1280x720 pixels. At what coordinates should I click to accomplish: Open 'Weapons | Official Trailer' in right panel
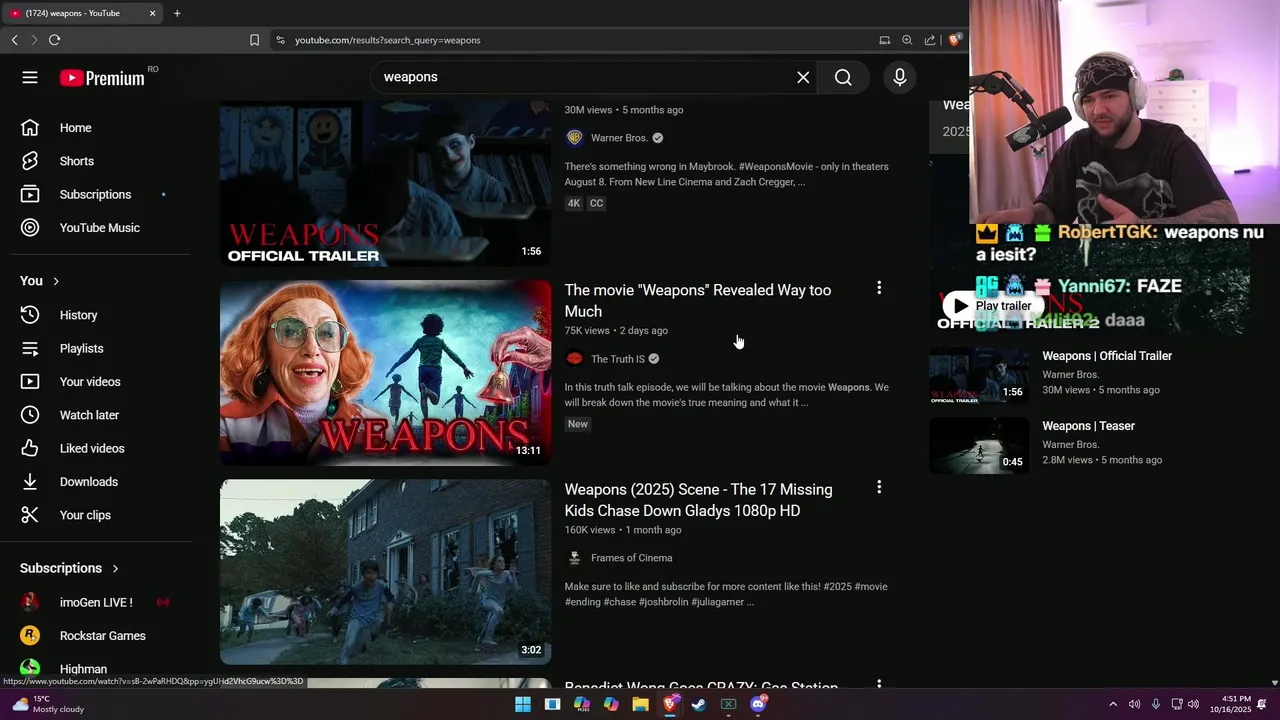point(1107,356)
